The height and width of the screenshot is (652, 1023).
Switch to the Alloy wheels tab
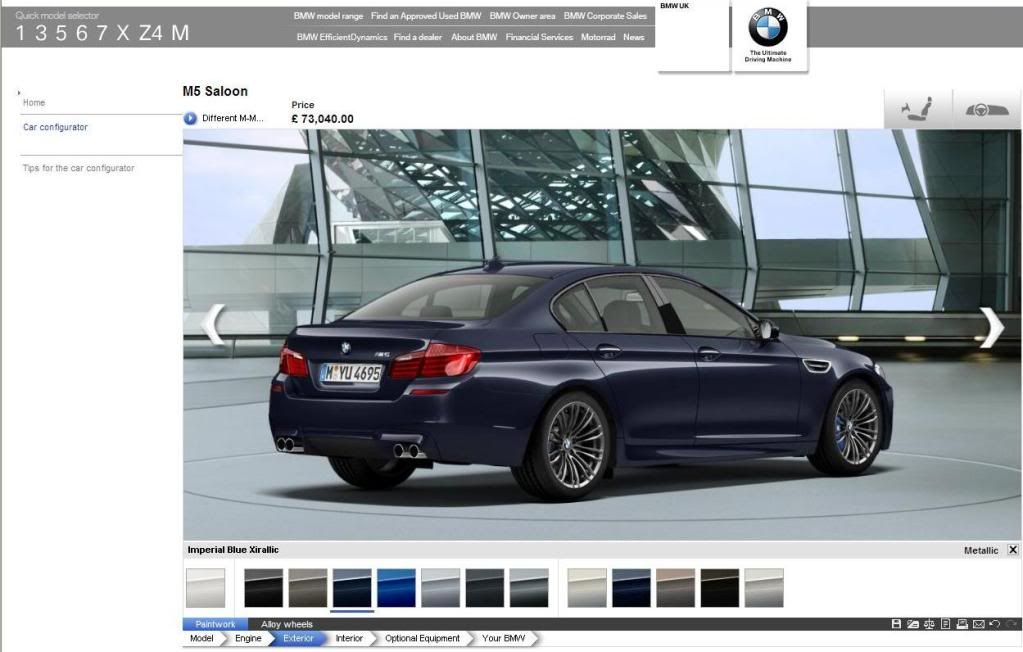(x=286, y=624)
